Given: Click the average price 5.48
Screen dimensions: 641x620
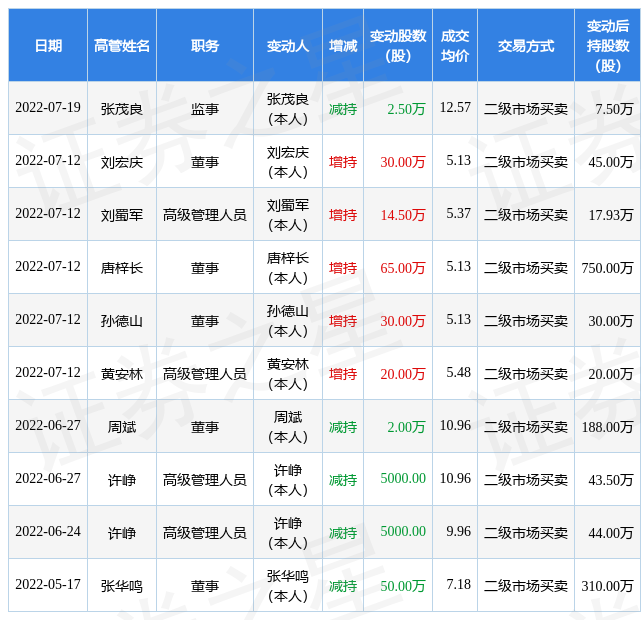Looking at the screenshot, I should click(458, 372).
